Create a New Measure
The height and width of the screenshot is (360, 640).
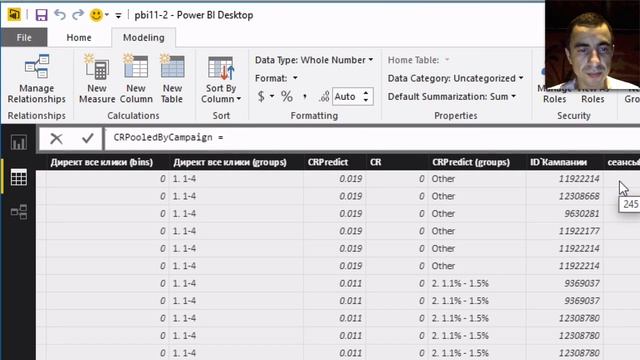point(97,79)
